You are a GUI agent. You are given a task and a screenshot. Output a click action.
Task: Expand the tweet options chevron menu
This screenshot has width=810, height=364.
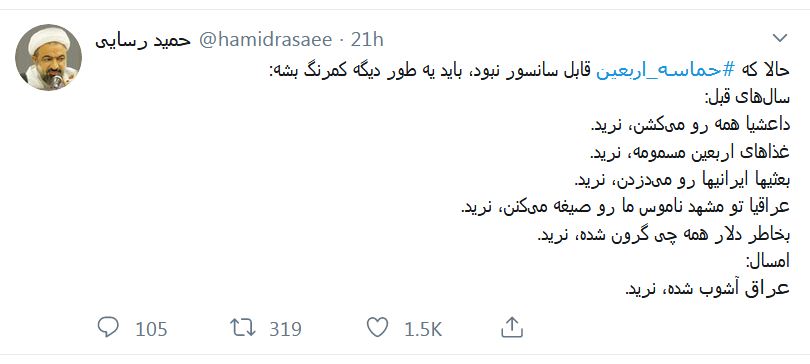click(780, 38)
